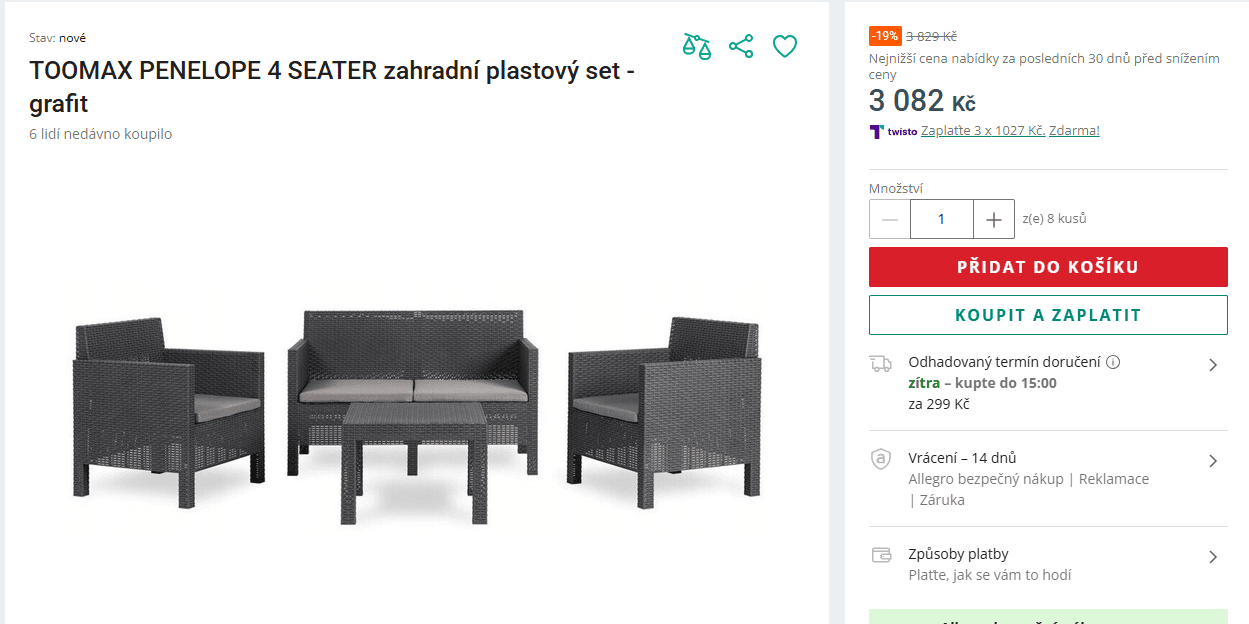Toggle the heart to favorite the product
Viewport: 1249px width, 624px height.
click(785, 44)
